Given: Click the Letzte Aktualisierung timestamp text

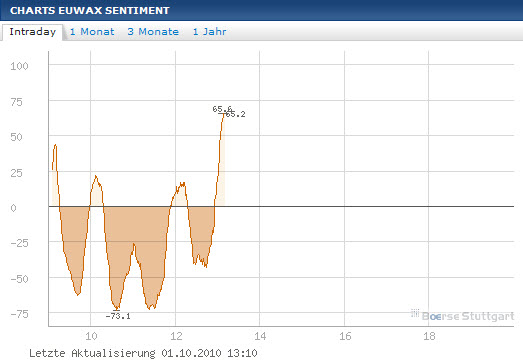Looking at the screenshot, I should click(143, 353).
